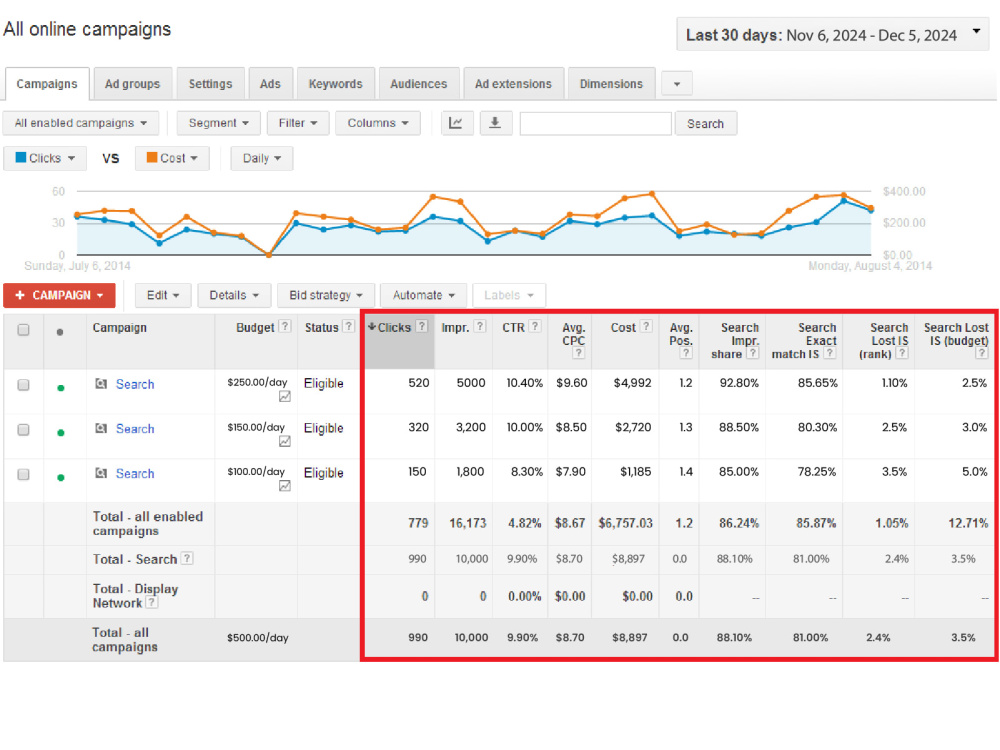Click budget chart icon for $100.00/day campaign

tap(285, 486)
